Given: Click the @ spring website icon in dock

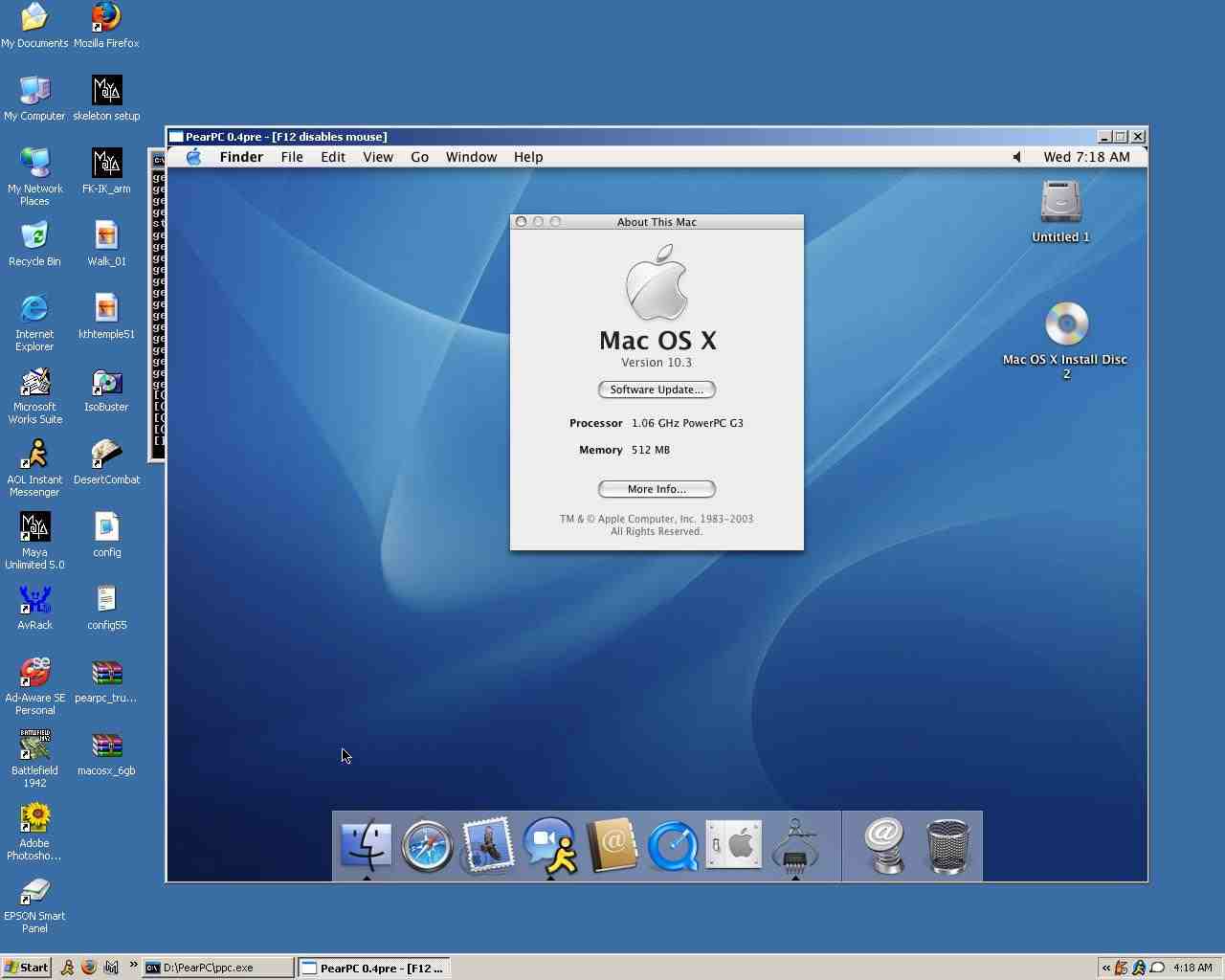Looking at the screenshot, I should tap(885, 845).
